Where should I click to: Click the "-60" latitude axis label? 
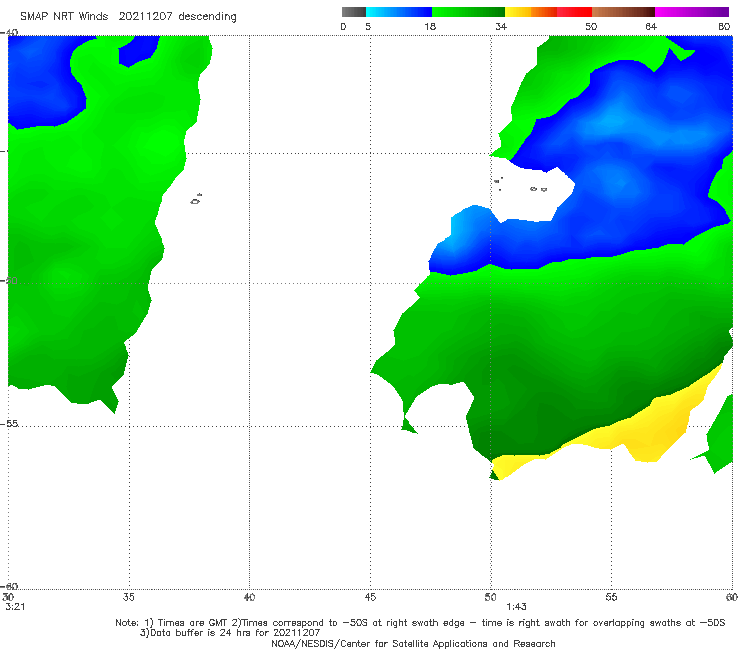point(10,586)
